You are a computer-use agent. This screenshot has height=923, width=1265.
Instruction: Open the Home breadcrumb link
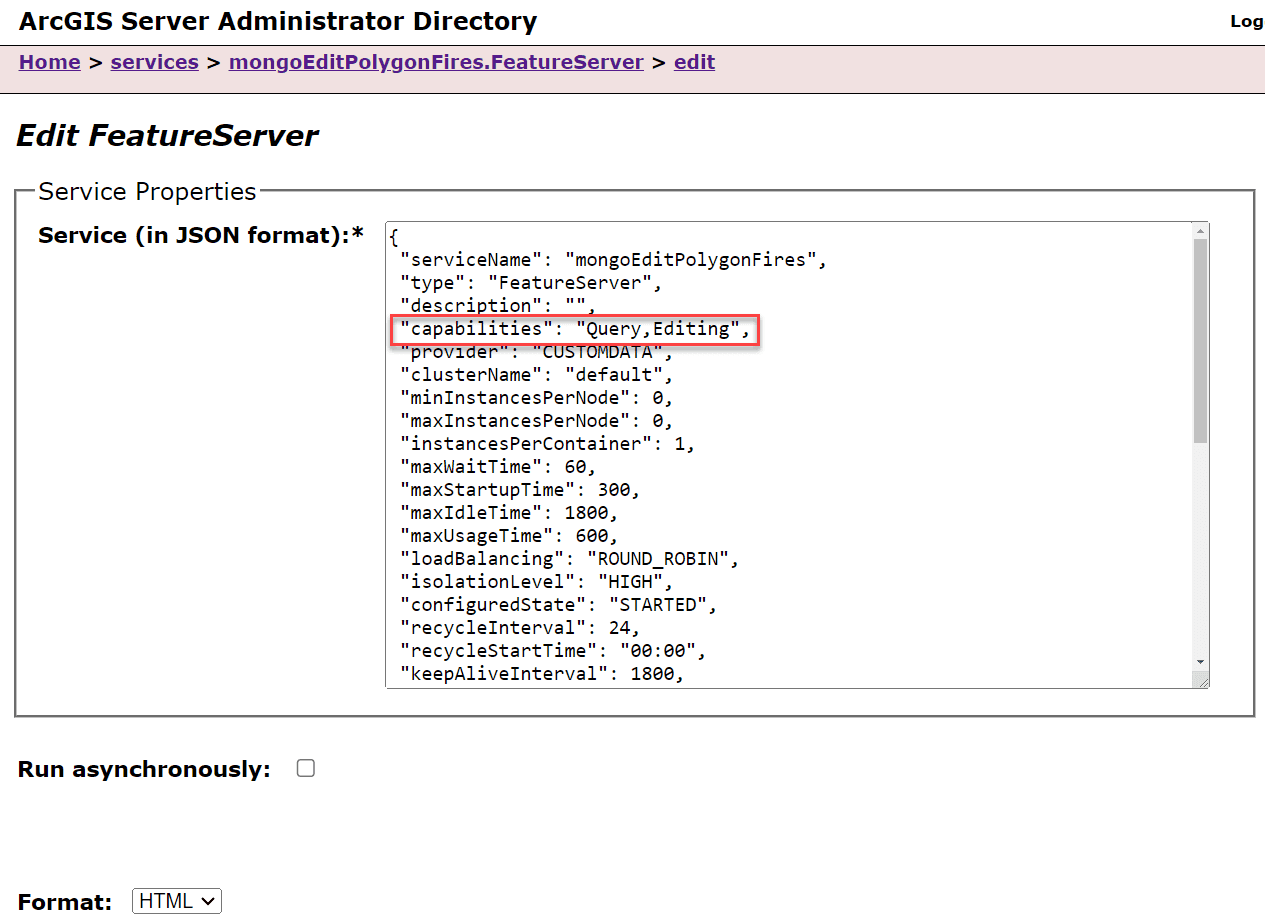coord(49,62)
